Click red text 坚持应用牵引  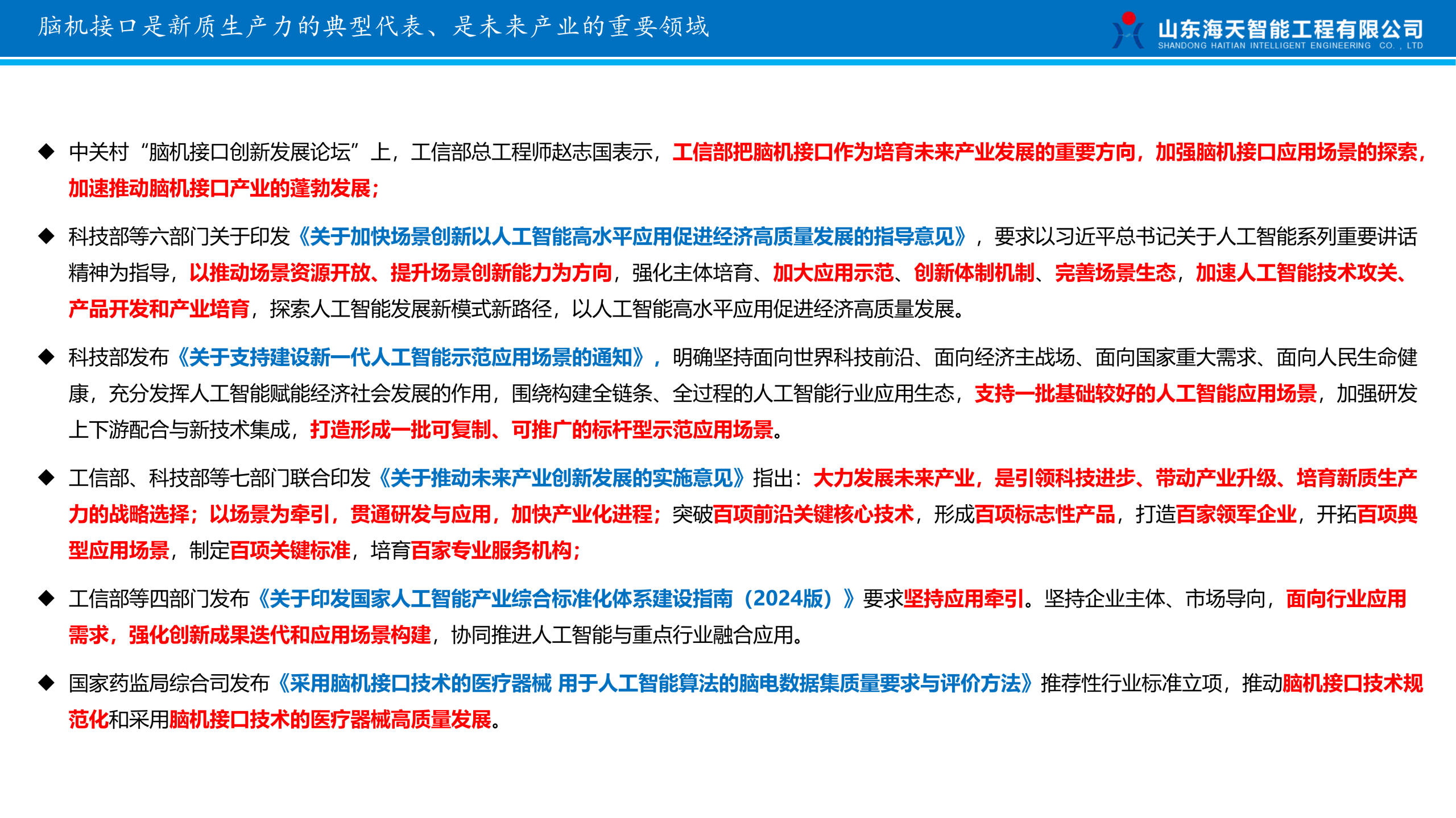coord(963,599)
